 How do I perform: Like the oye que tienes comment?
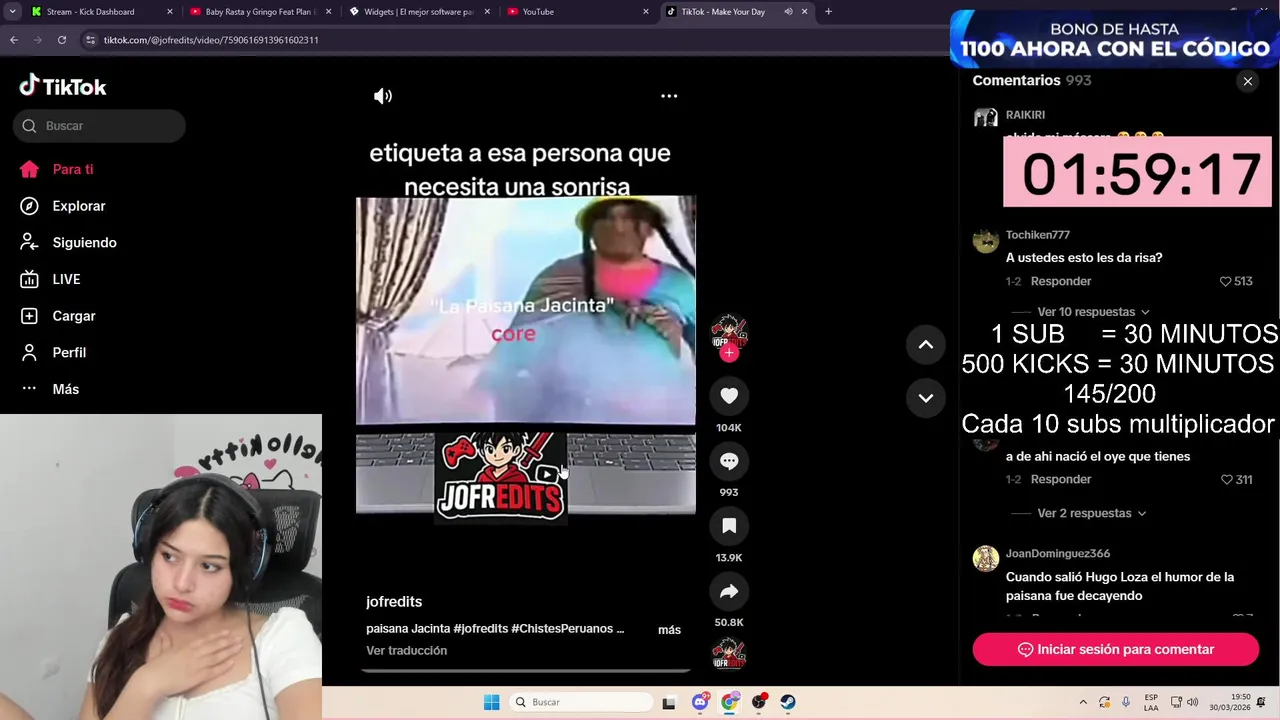tap(1226, 479)
